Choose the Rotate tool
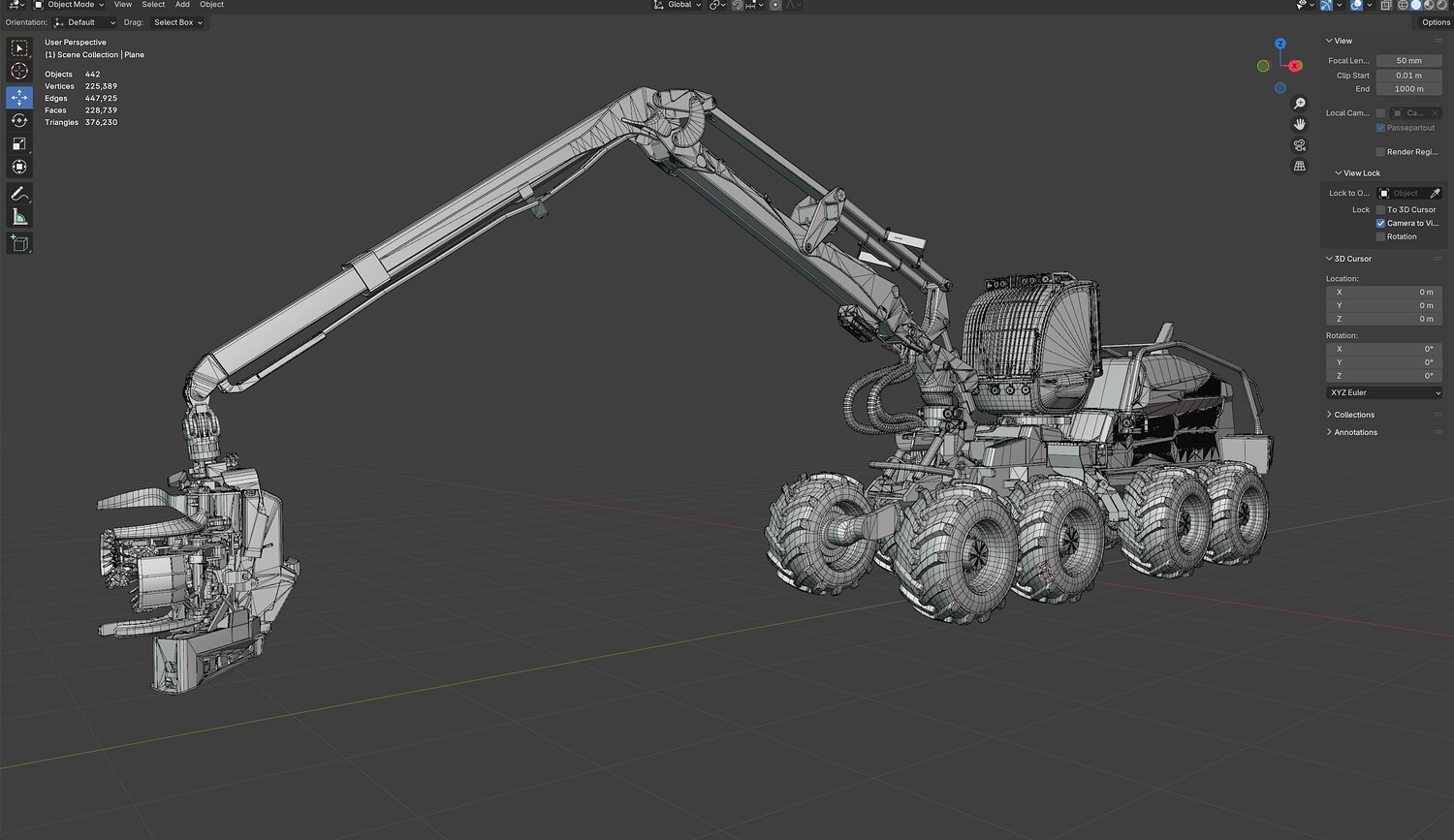Image resolution: width=1454 pixels, height=840 pixels. click(x=19, y=120)
